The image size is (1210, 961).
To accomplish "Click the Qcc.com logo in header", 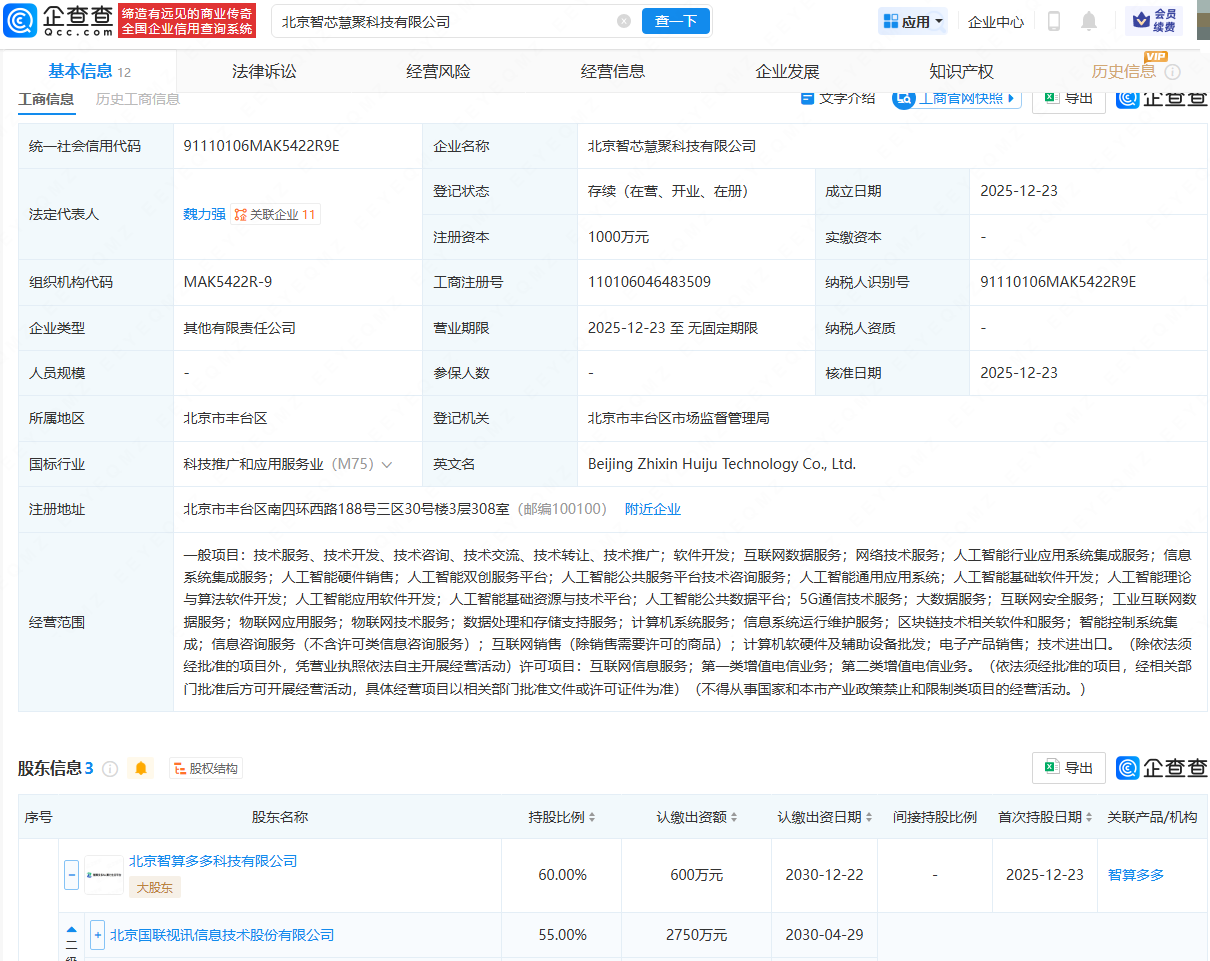I will pos(58,20).
